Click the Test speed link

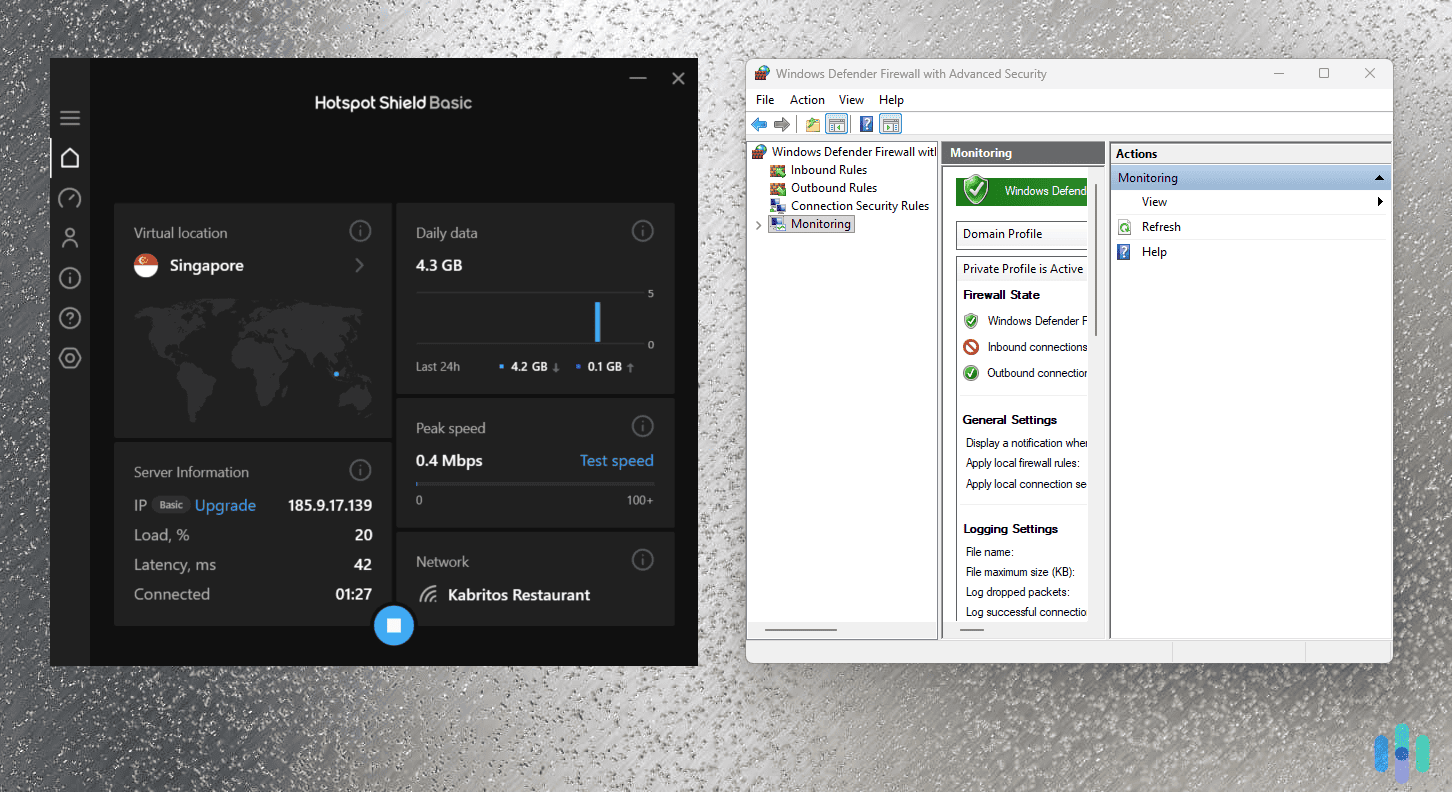coord(616,460)
